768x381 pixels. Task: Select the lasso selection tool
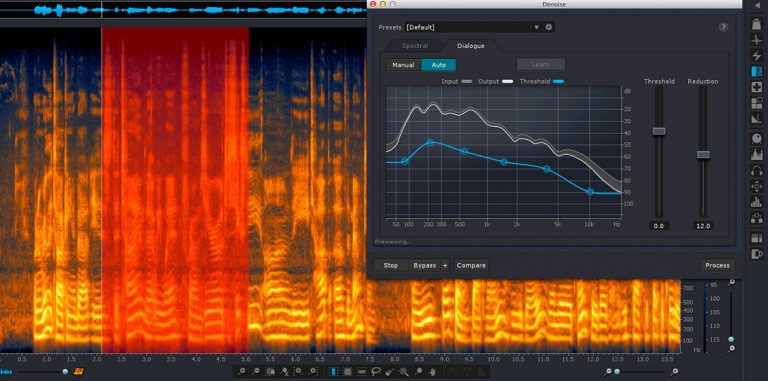click(376, 372)
